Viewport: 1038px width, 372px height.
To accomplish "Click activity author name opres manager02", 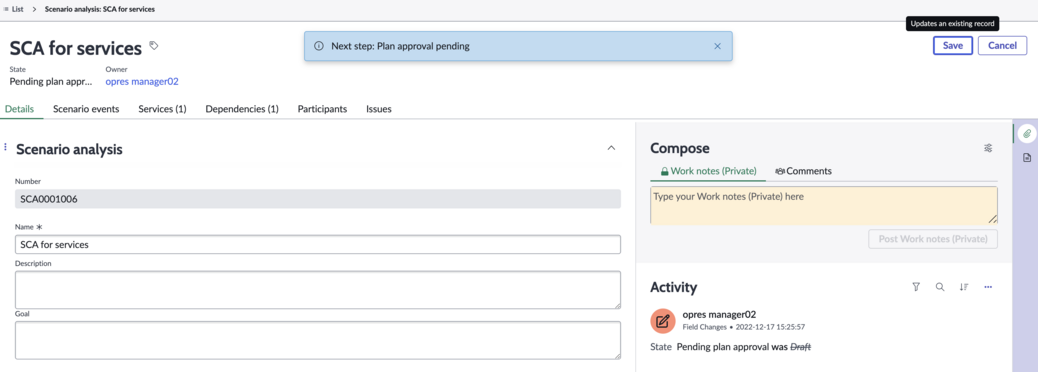I will click(719, 314).
